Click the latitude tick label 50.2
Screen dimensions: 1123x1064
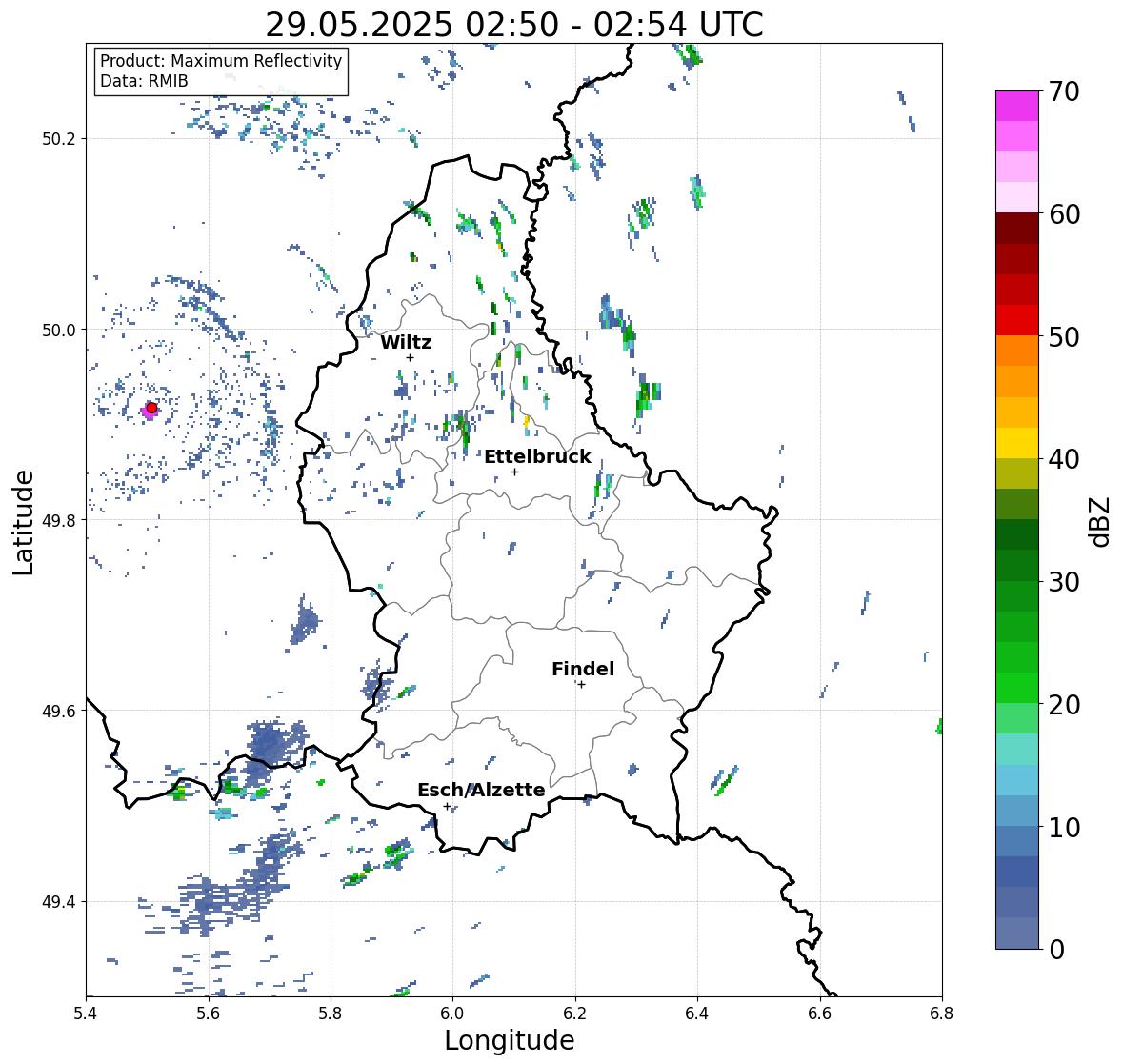59,139
